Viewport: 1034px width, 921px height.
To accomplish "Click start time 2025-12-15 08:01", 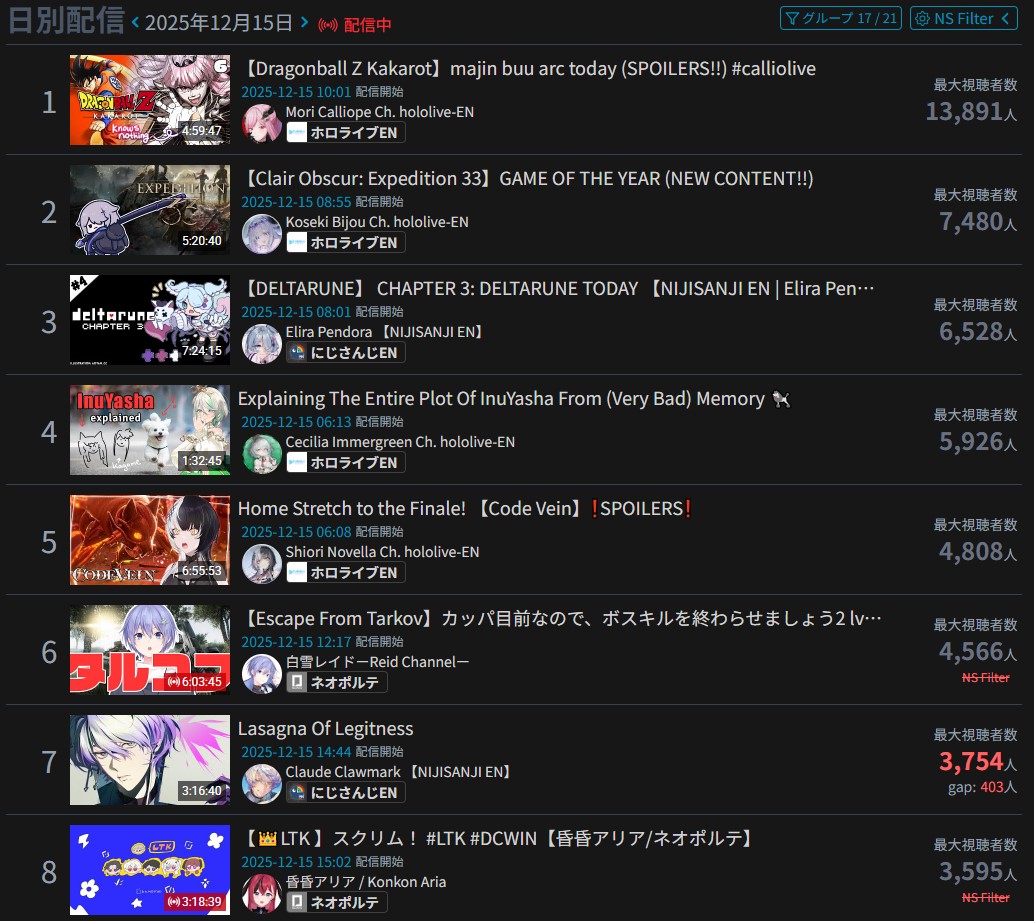I will click(x=296, y=312).
